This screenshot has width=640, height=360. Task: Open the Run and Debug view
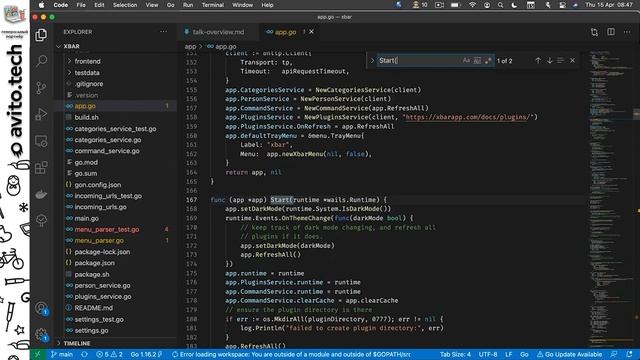coord(41,114)
